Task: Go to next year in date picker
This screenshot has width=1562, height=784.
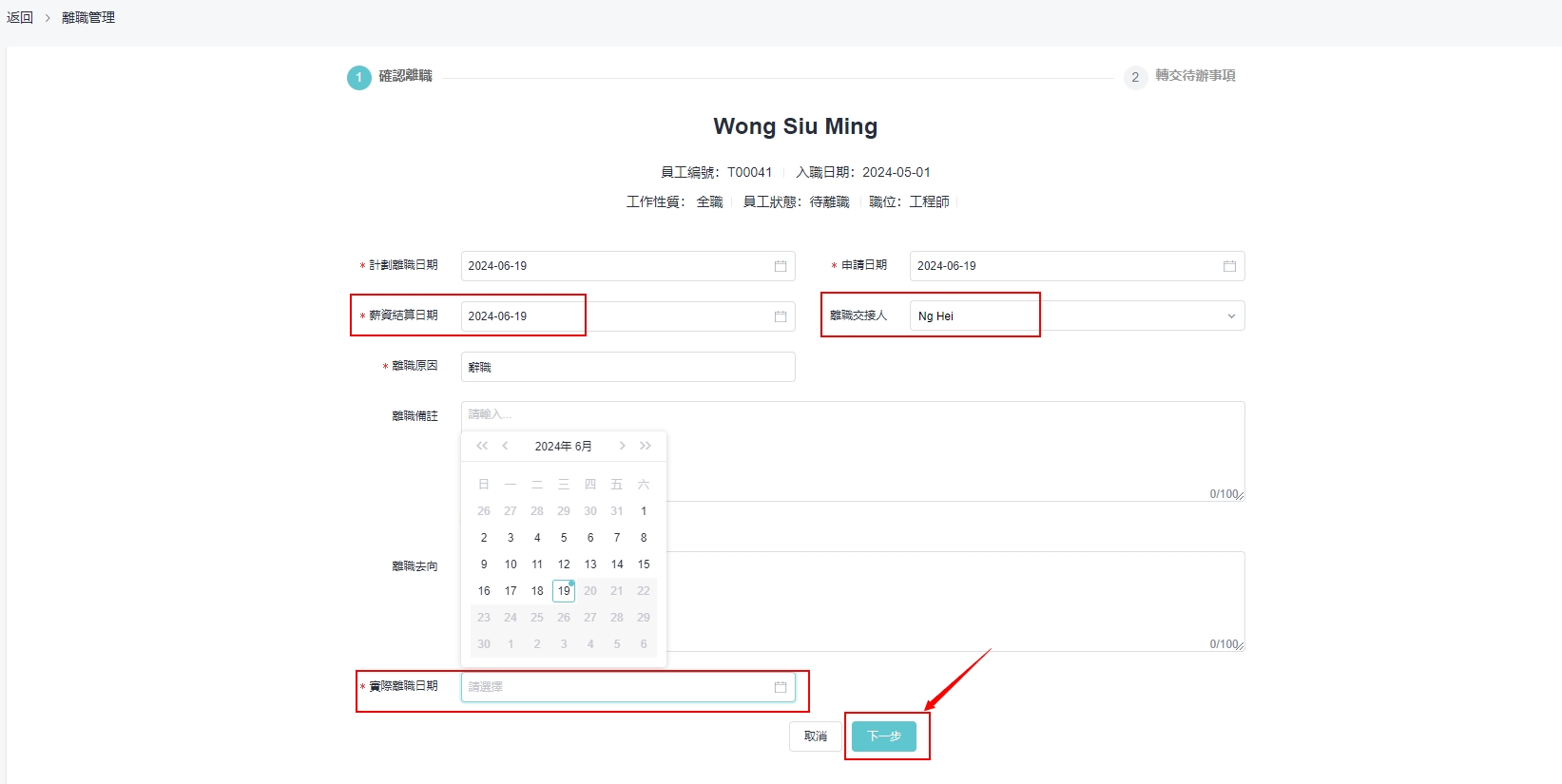Action: click(646, 446)
